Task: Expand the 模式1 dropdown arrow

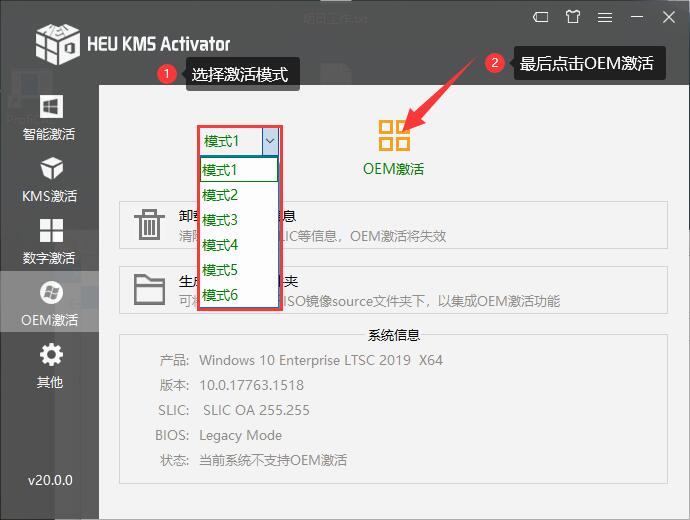Action: coord(270,141)
